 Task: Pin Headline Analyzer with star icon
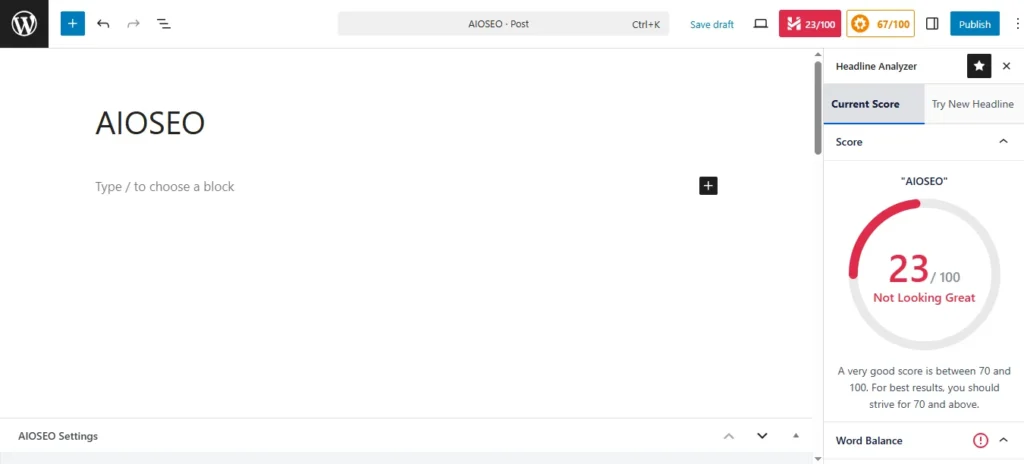point(979,66)
